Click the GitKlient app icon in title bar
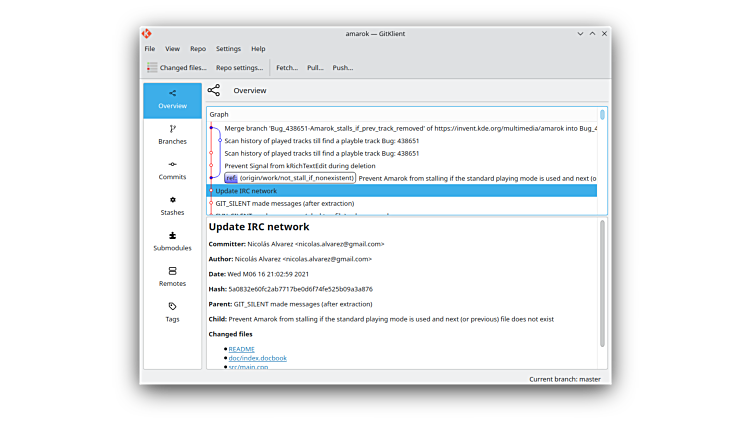752x423 pixels. [147, 34]
